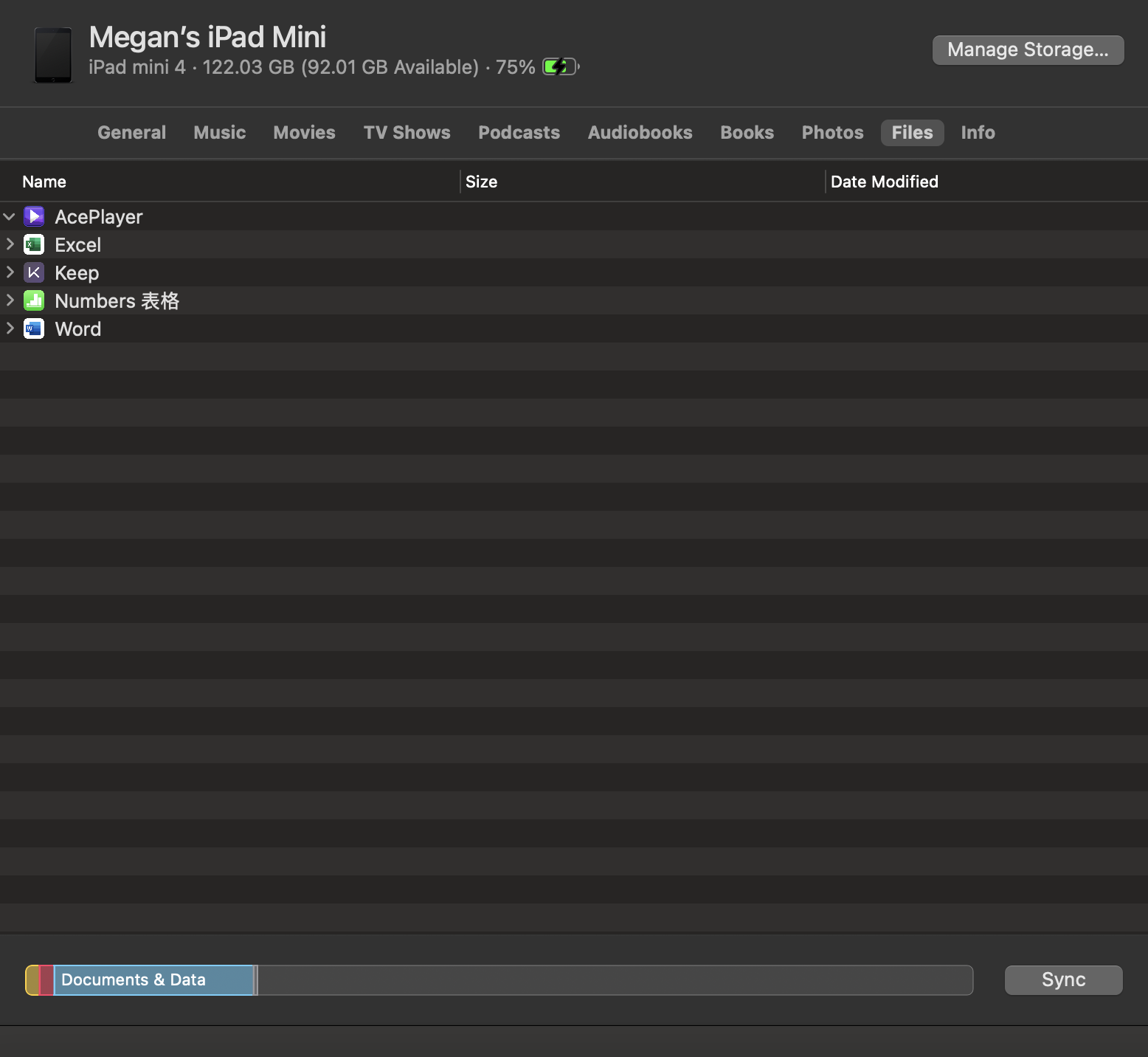Click the Numbers app icon

pyautogui.click(x=34, y=300)
